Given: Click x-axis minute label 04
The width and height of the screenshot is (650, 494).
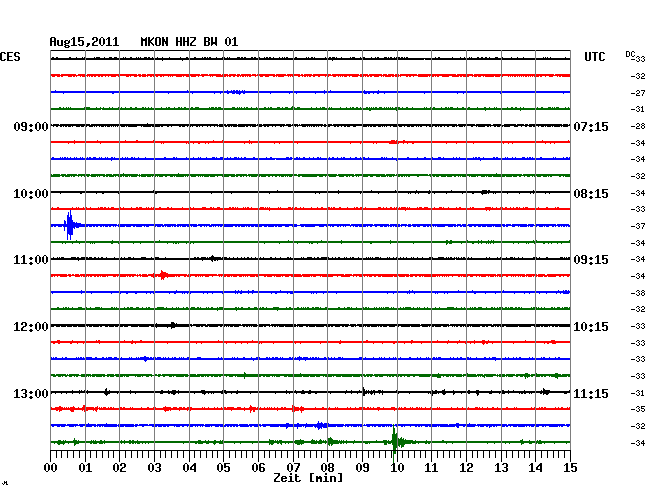Looking at the screenshot, I should [189, 467].
